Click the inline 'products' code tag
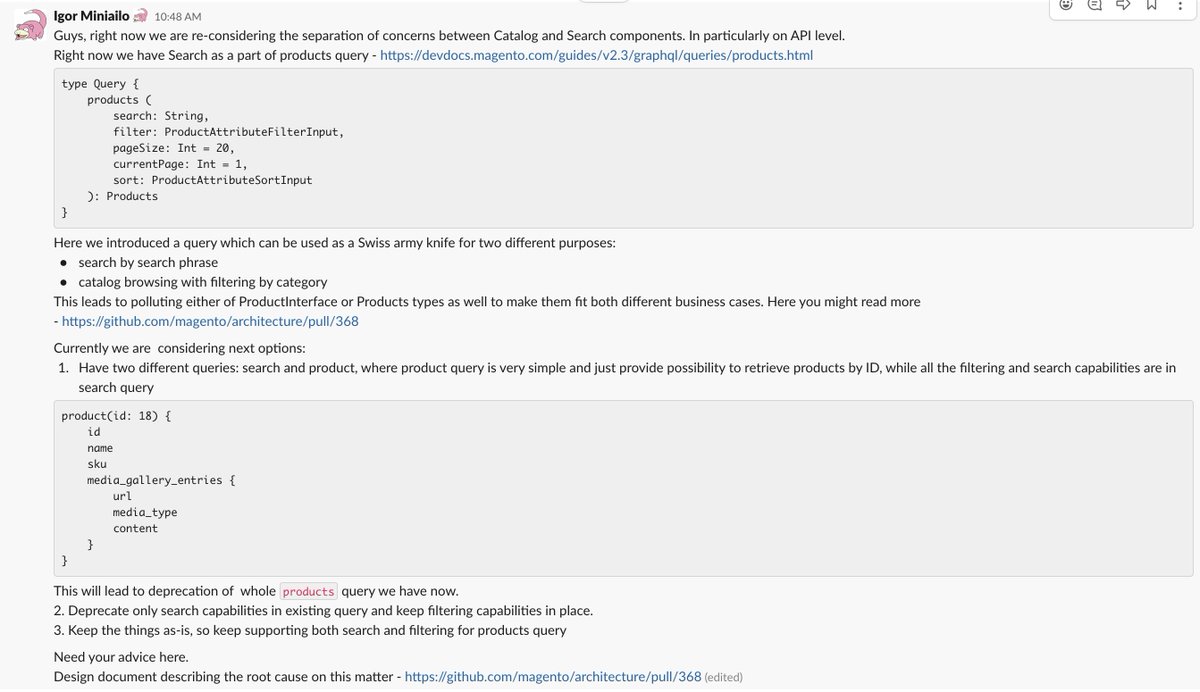The width and height of the screenshot is (1200, 692). (x=308, y=591)
